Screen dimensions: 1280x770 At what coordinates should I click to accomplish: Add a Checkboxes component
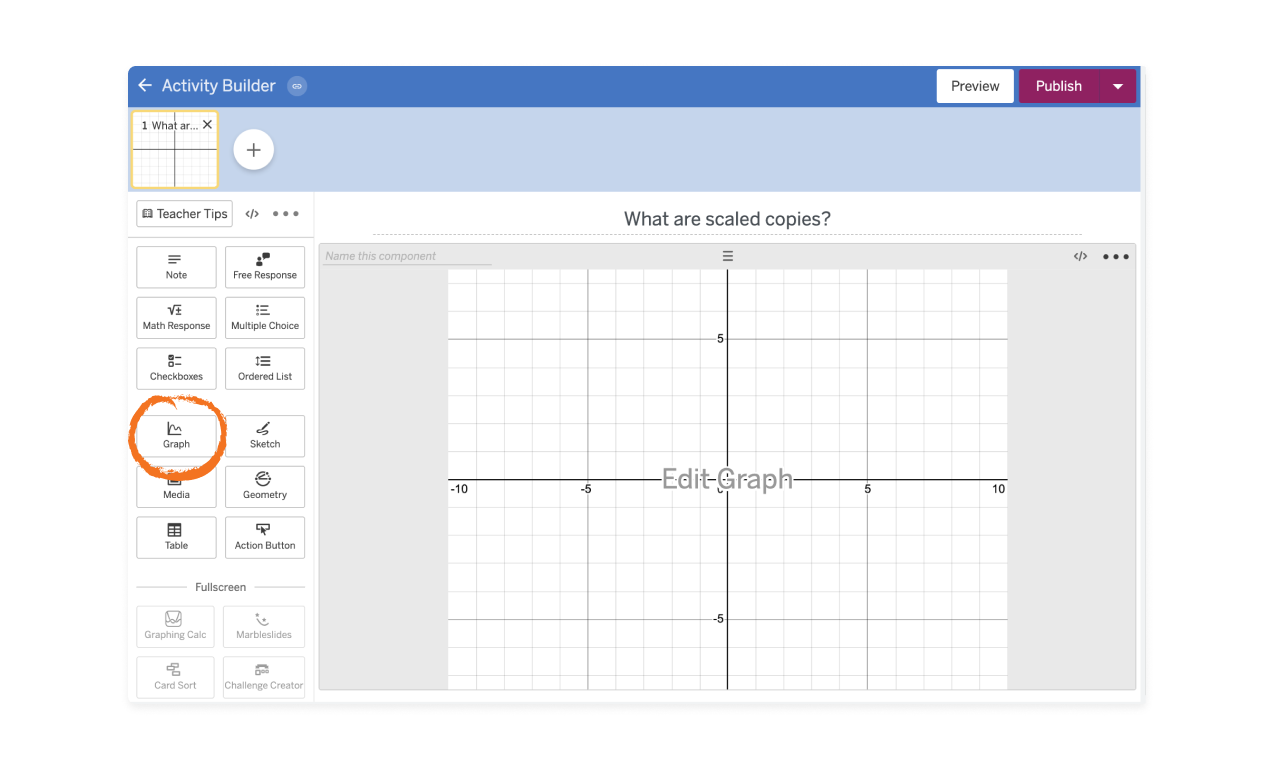tap(176, 368)
